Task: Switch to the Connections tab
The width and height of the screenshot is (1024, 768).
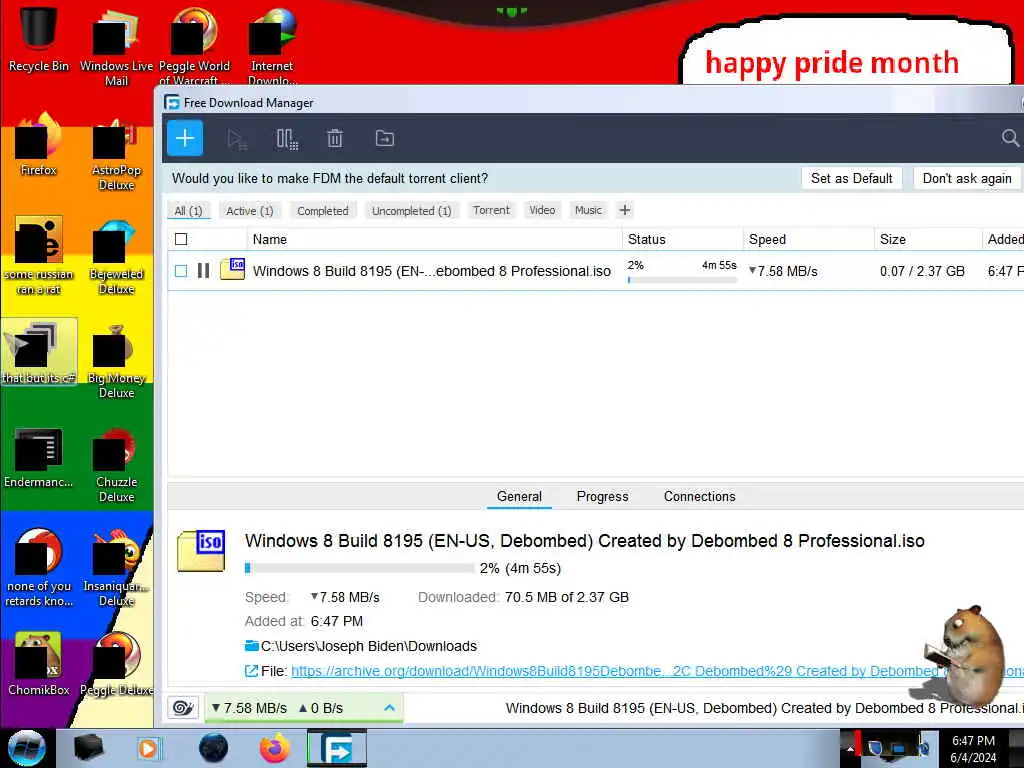Action: pos(699,496)
